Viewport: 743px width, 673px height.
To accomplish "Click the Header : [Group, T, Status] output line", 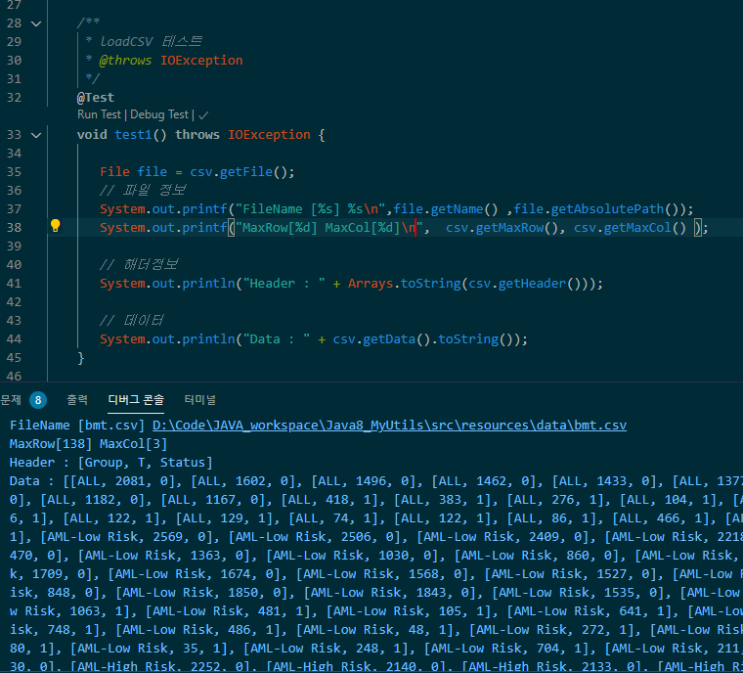I will [x=111, y=463].
